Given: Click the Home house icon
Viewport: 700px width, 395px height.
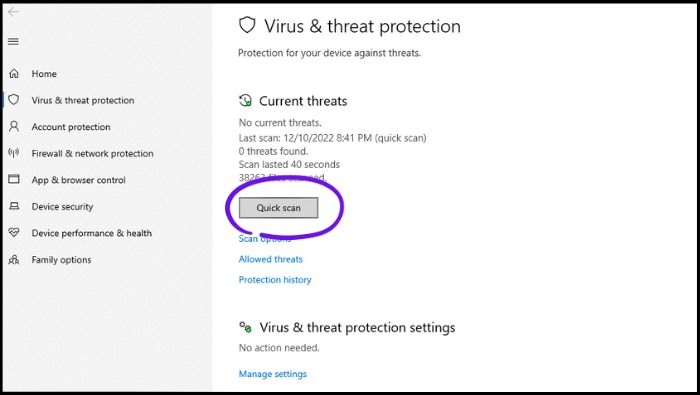Looking at the screenshot, I should point(14,73).
